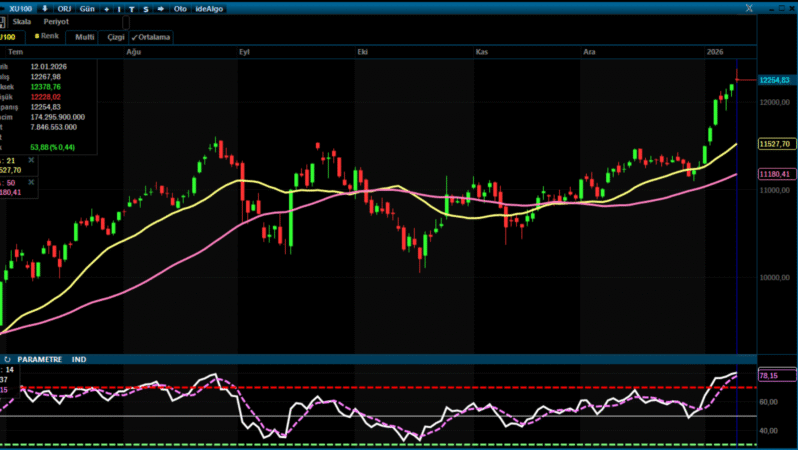Image resolution: width=798 pixels, height=450 pixels.
Task: Toggle the Oto auto-scale option
Action: pos(180,8)
